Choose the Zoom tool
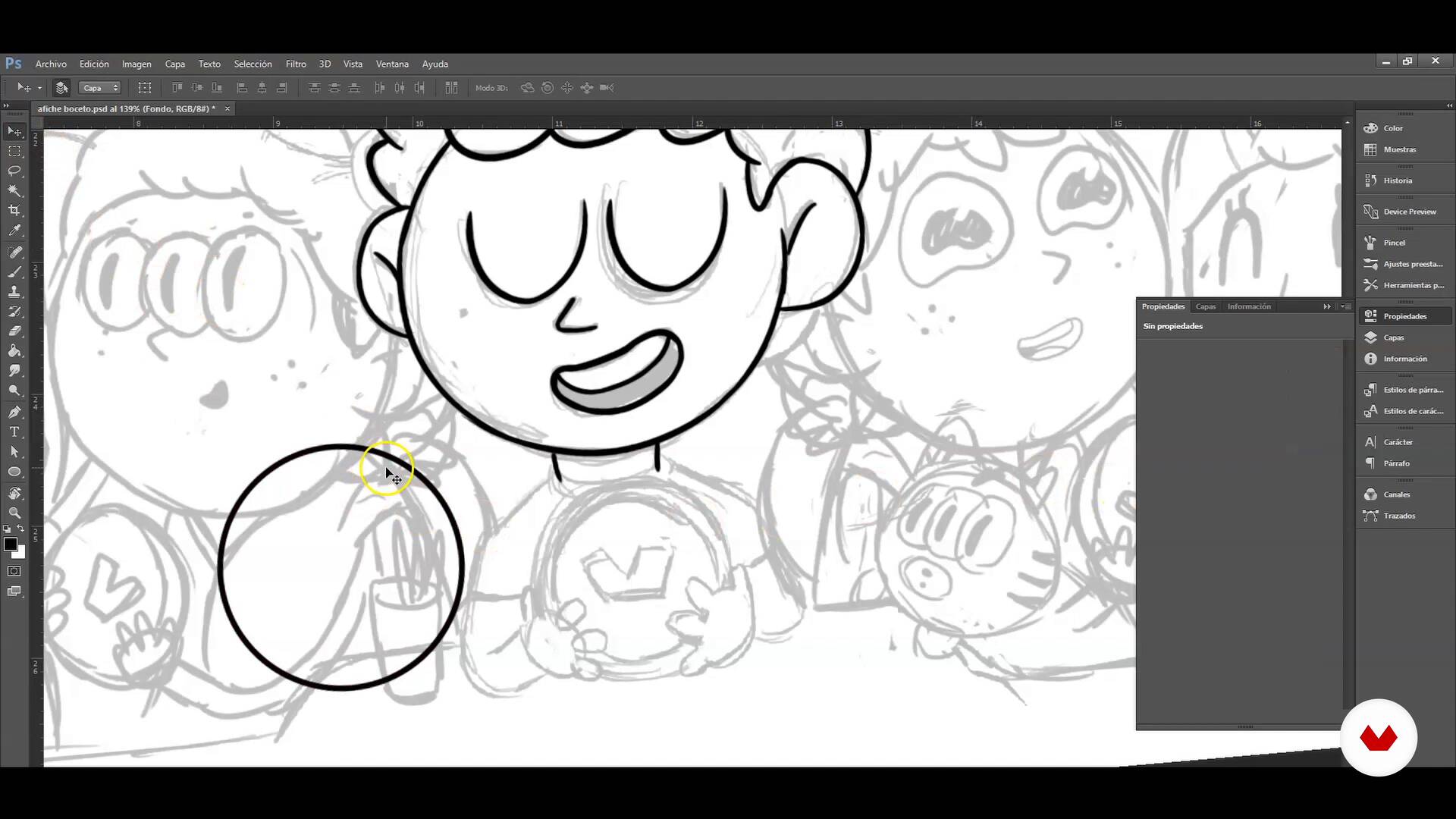1456x819 pixels. (14, 513)
